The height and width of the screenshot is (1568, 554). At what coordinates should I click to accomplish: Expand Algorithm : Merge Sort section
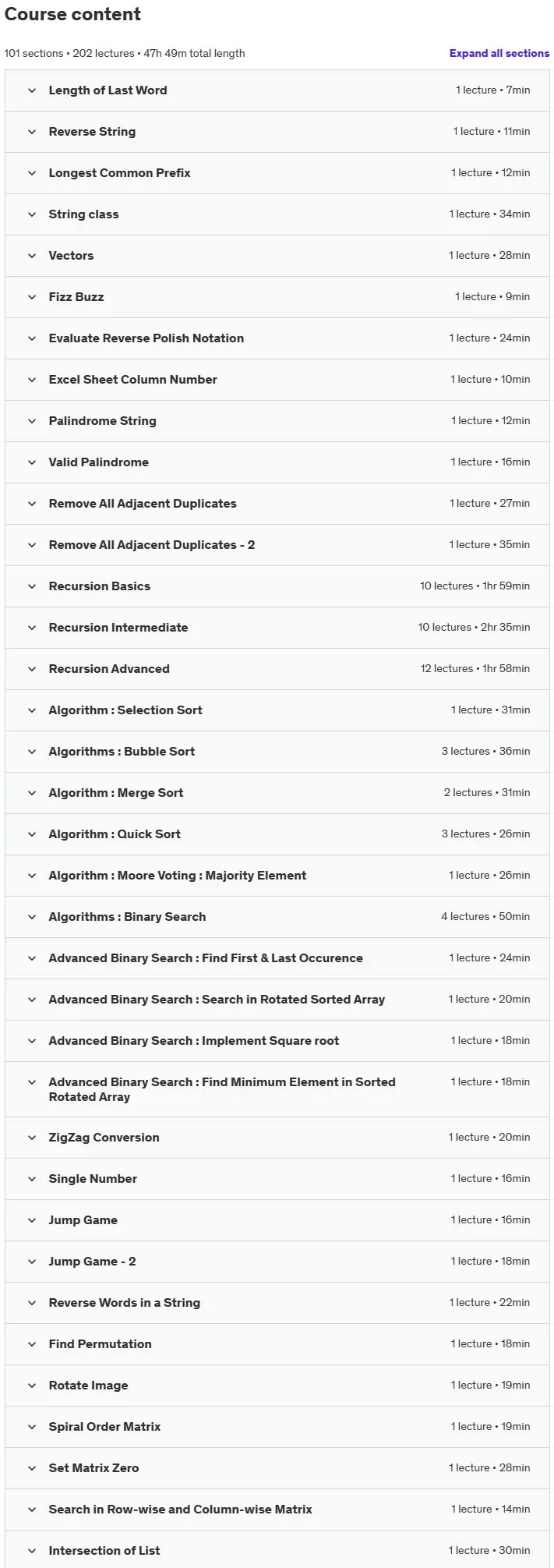point(277,793)
